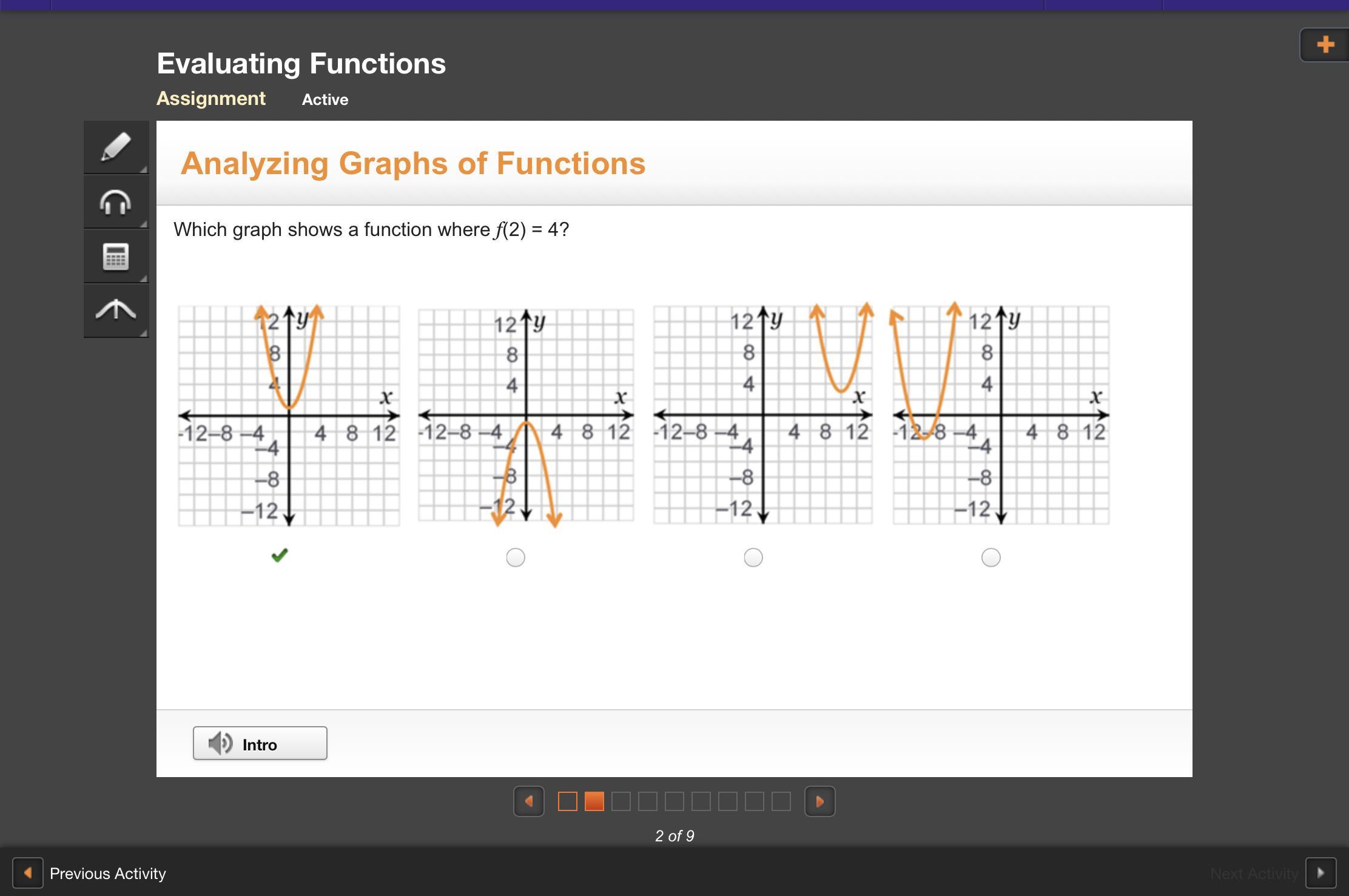1349x896 pixels.
Task: Select the fourth graph's radio button
Action: pyautogui.click(x=991, y=557)
